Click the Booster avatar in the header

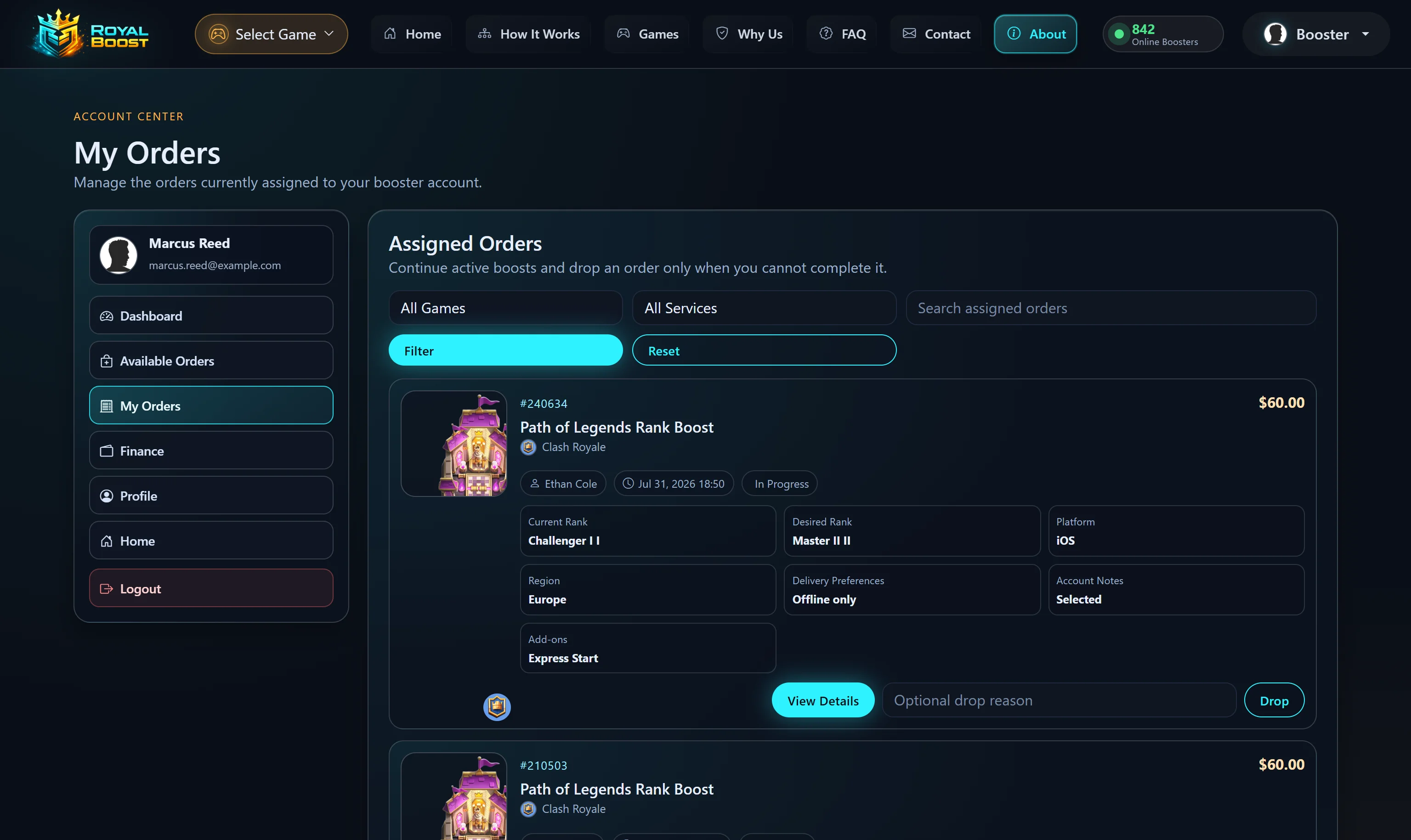[x=1275, y=34]
